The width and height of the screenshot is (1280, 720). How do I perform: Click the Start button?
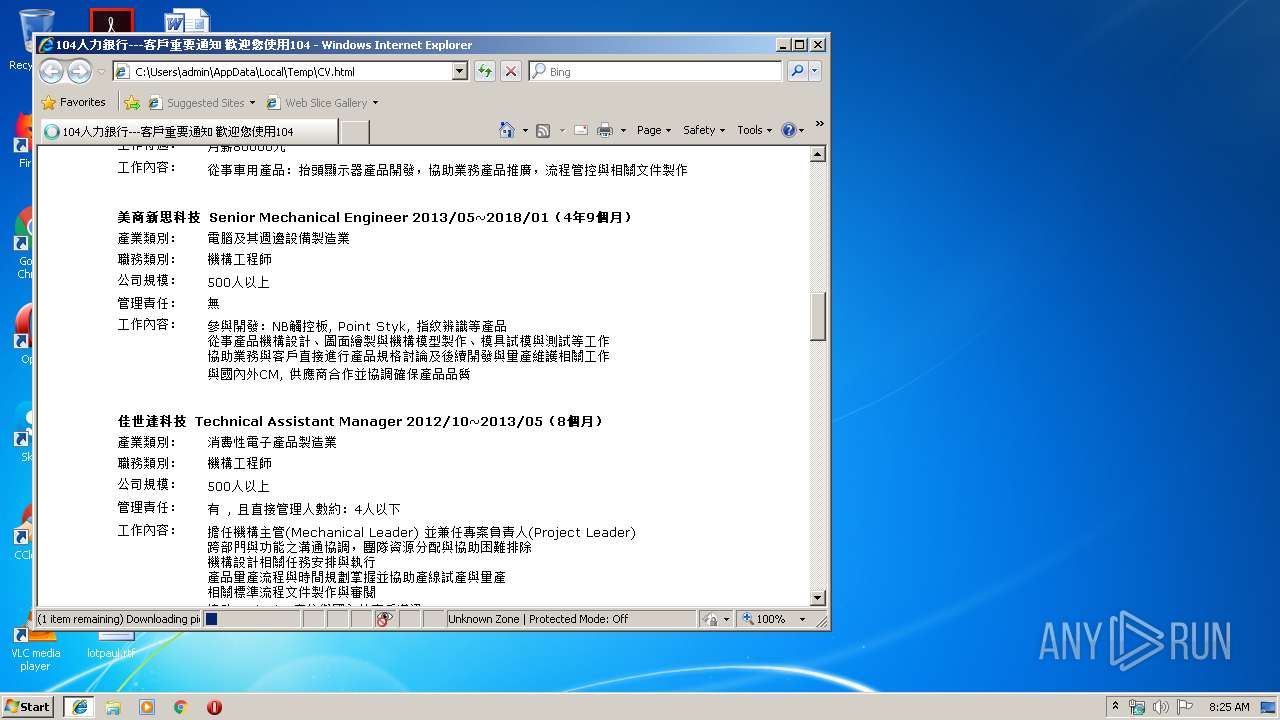(28, 706)
